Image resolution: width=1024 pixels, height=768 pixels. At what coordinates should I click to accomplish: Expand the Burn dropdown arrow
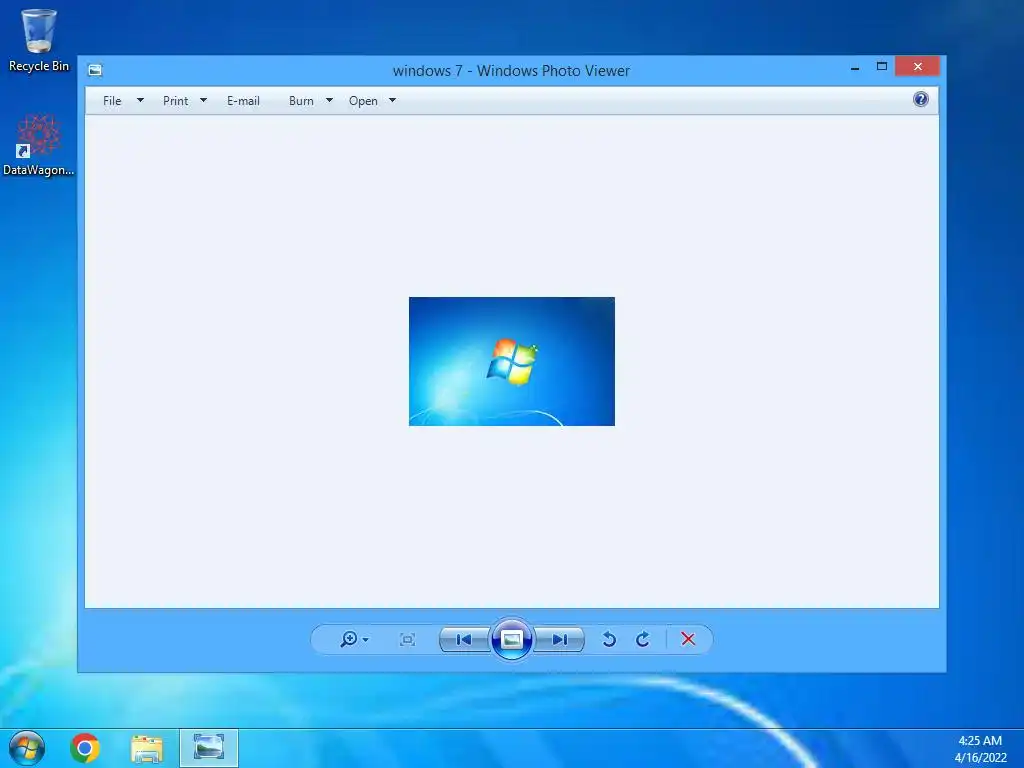[329, 101]
